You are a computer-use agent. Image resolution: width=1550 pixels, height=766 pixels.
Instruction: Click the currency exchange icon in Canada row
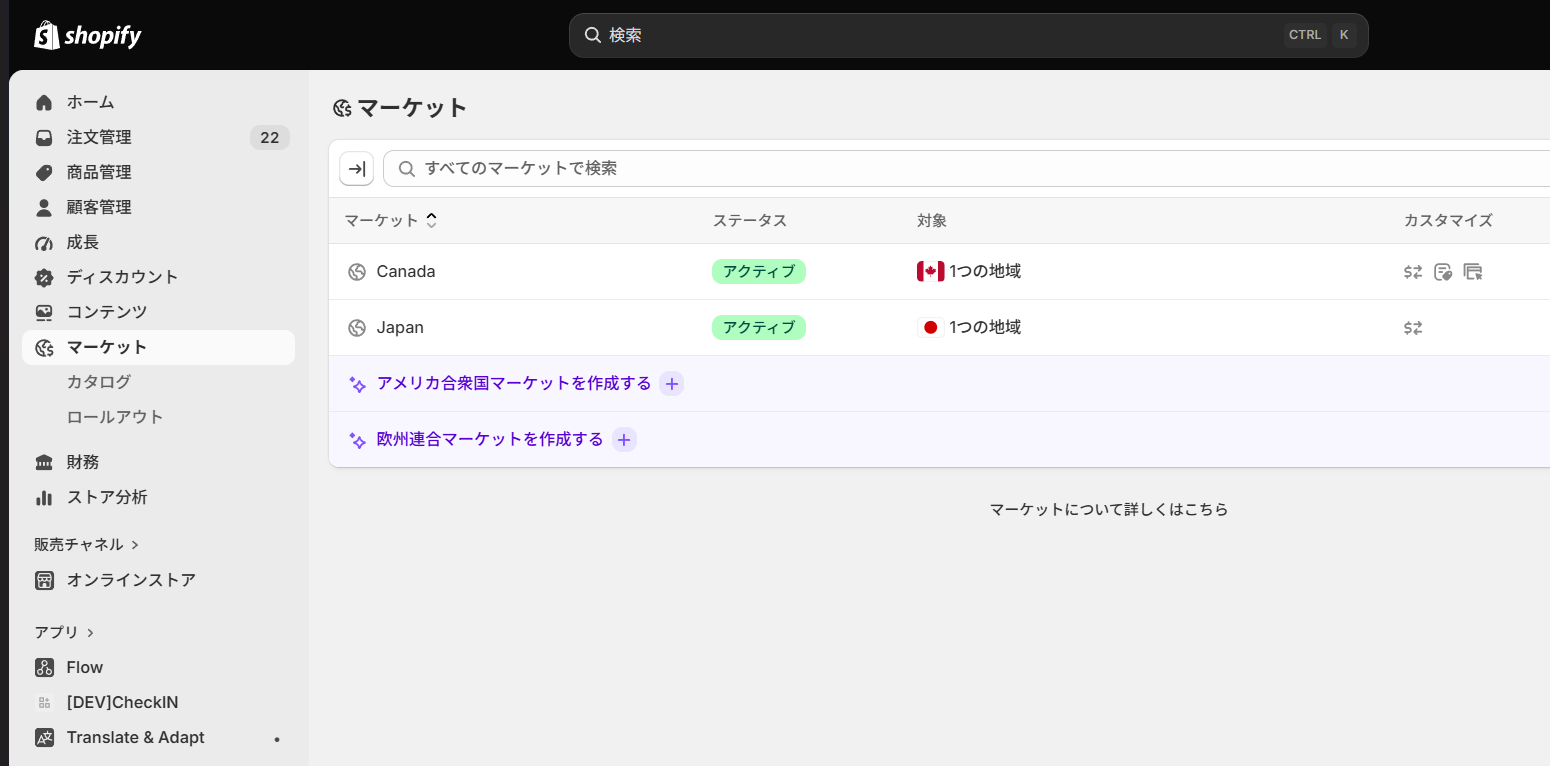[1413, 272]
